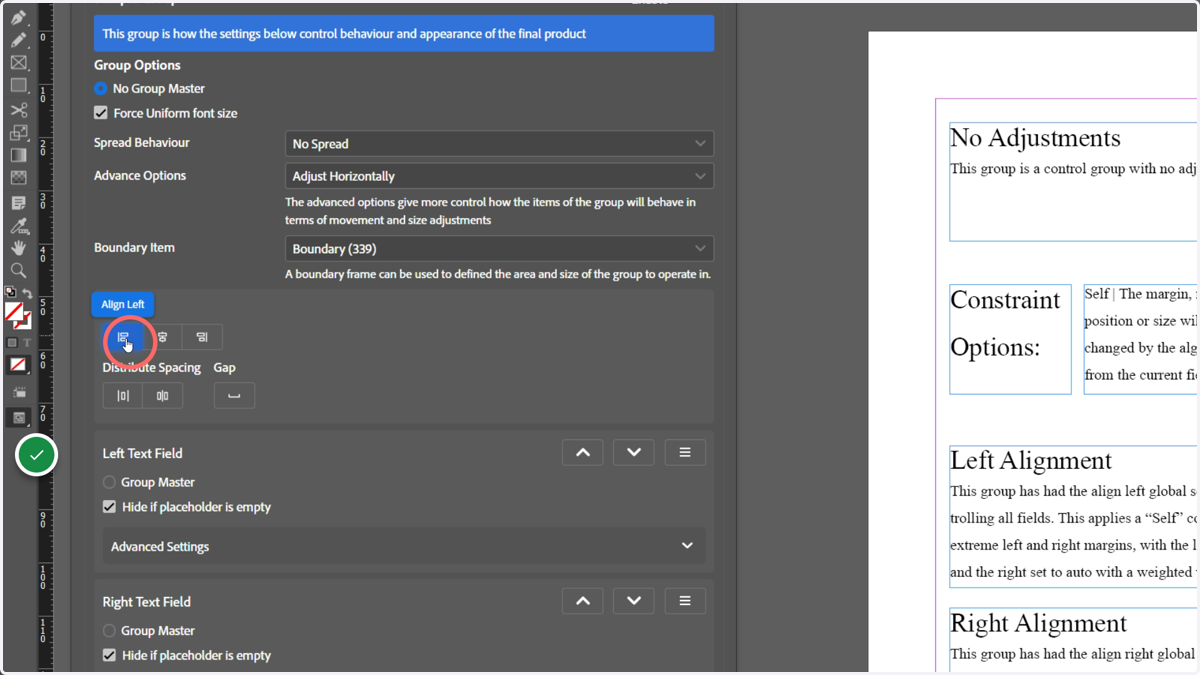Screen dimensions: 1200x675
Task: Toggle Force Uniform font size checkbox
Action: point(101,113)
